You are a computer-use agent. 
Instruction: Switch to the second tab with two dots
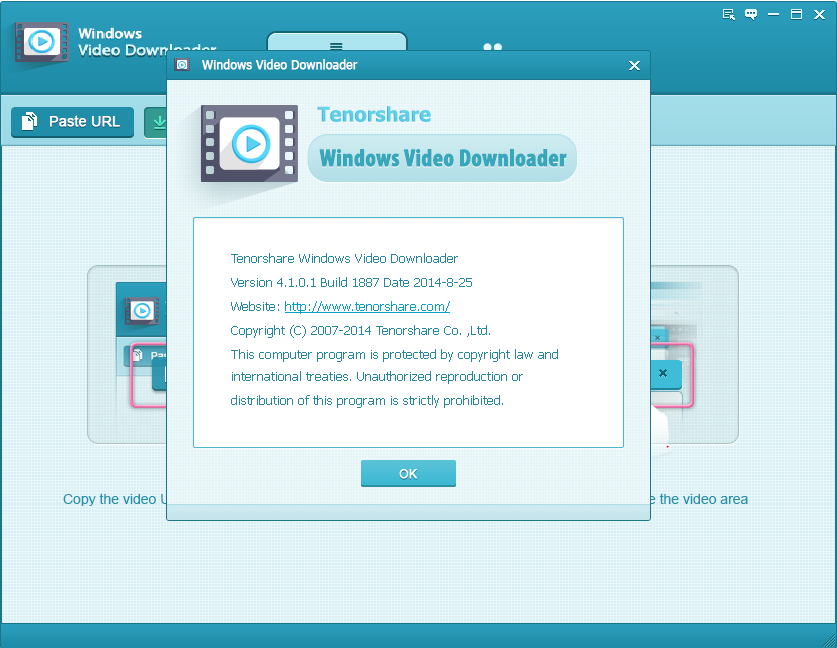coord(492,46)
